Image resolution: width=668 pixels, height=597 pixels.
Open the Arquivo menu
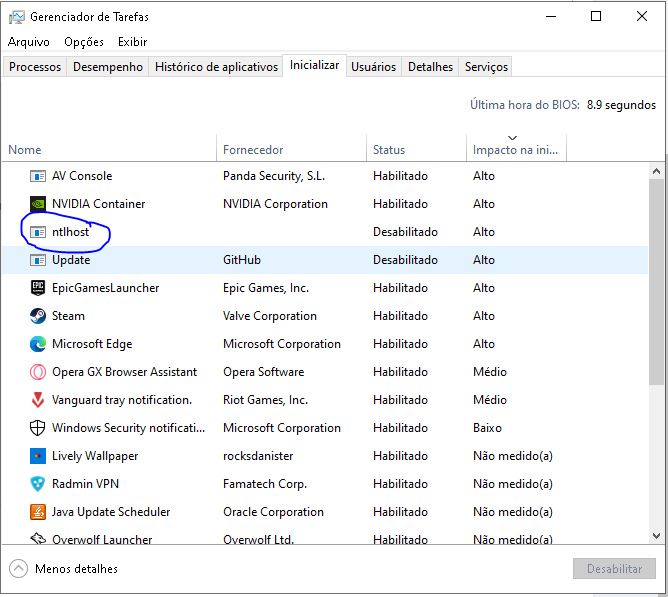(x=29, y=42)
